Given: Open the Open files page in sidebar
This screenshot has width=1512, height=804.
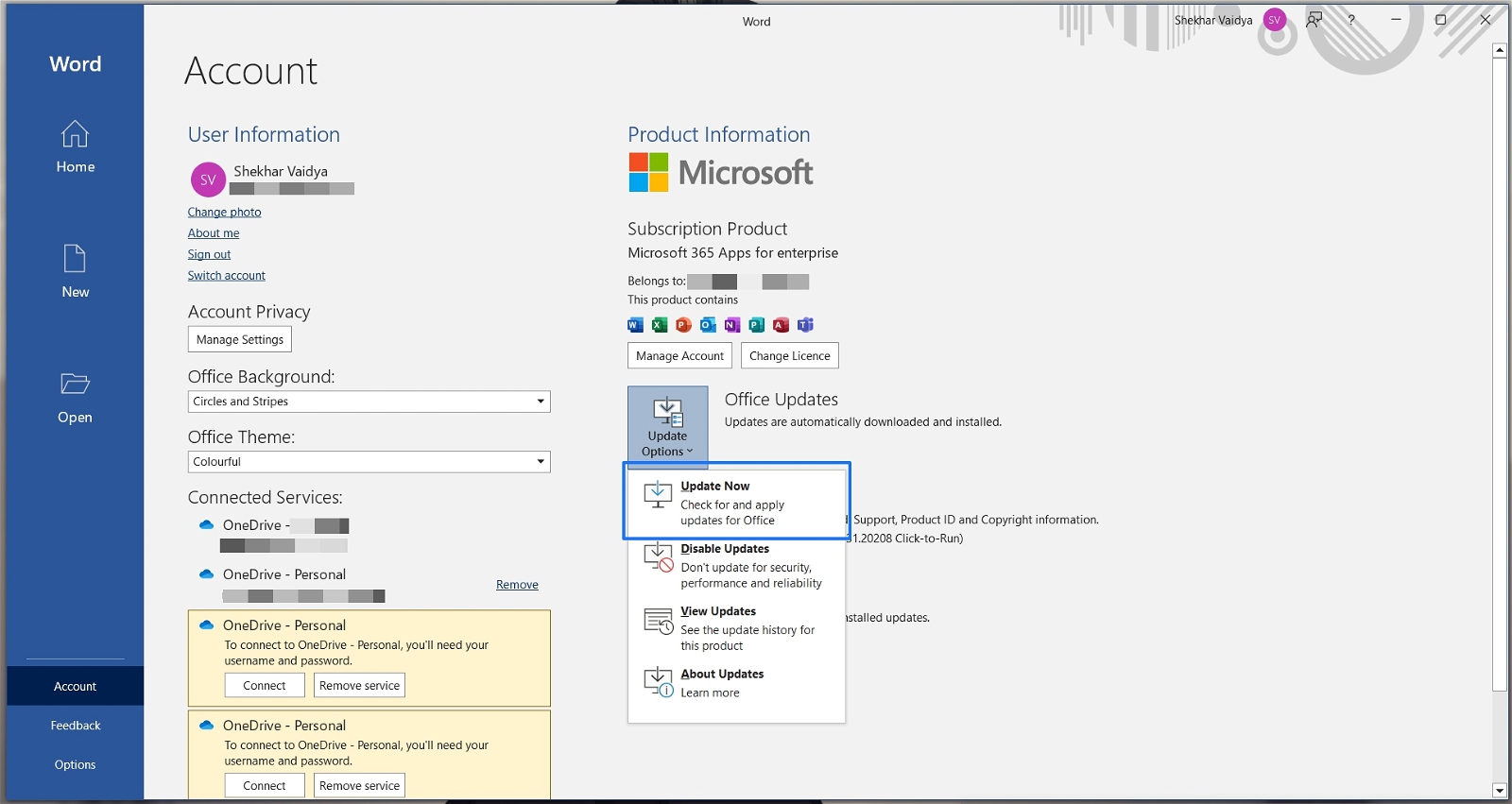Looking at the screenshot, I should coord(75,398).
